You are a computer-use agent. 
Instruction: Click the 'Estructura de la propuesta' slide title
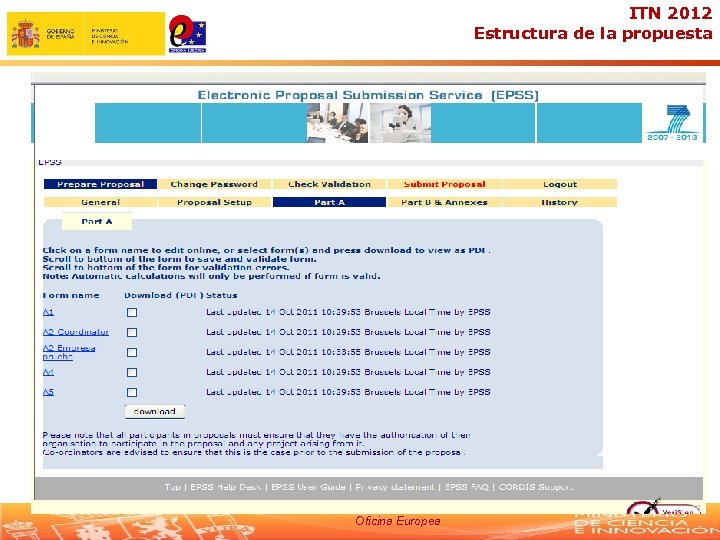(593, 33)
